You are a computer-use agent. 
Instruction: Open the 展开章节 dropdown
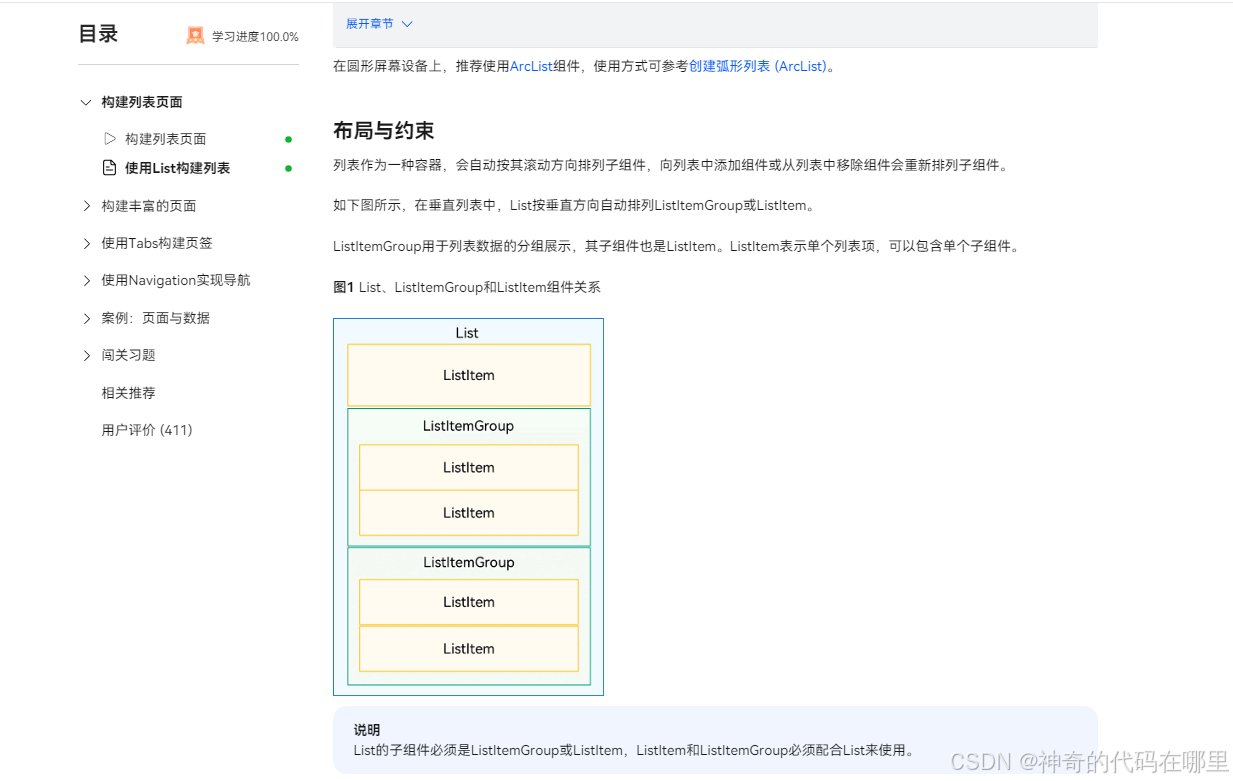tap(378, 23)
